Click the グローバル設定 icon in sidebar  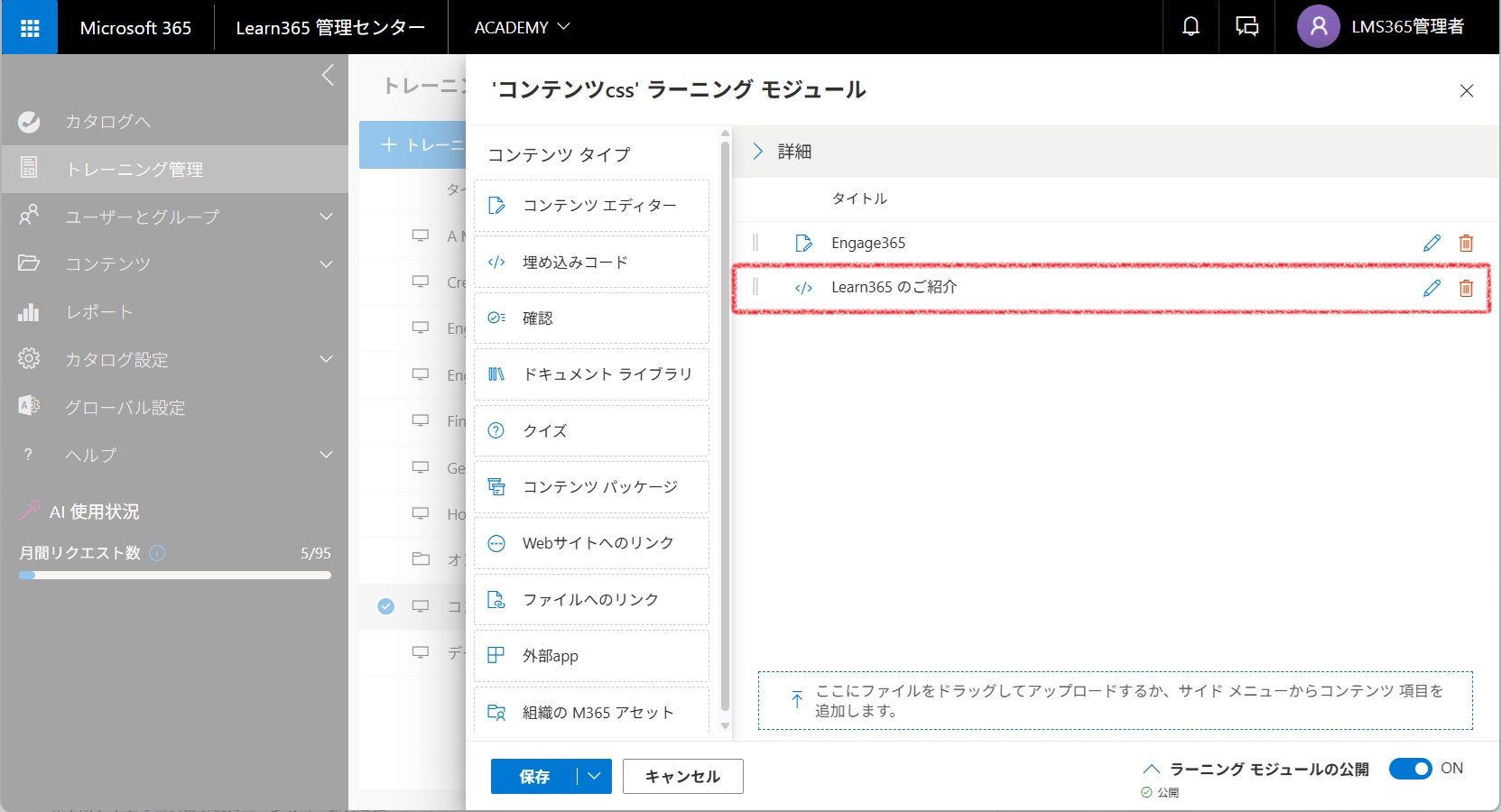[29, 406]
